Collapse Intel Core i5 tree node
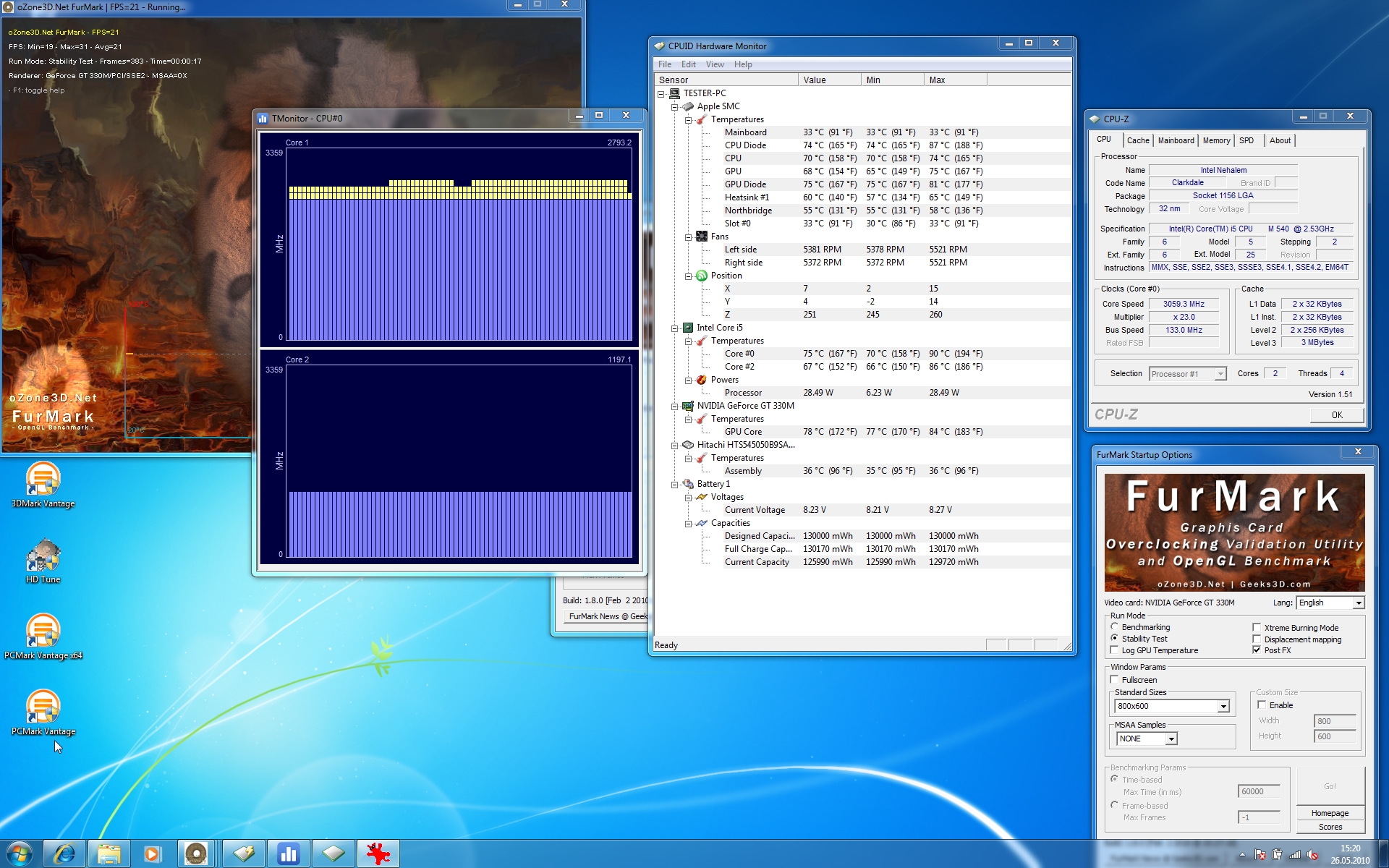This screenshot has width=1389, height=868. click(x=675, y=328)
